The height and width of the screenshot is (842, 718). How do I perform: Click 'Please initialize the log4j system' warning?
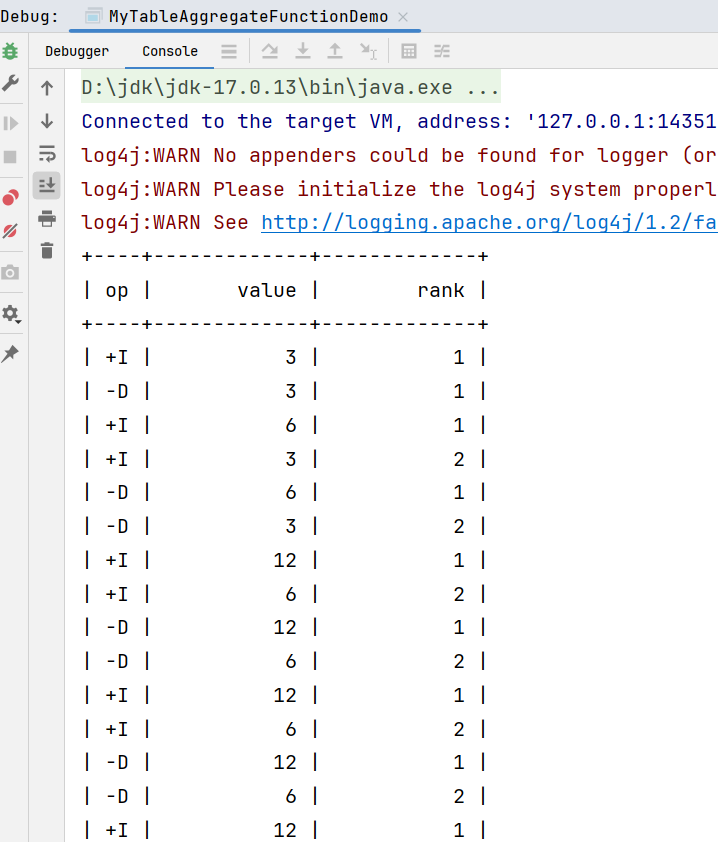tap(400, 190)
